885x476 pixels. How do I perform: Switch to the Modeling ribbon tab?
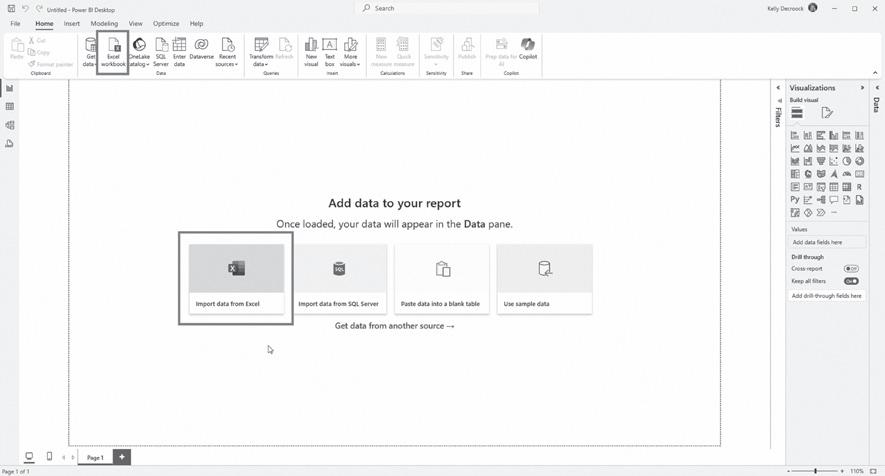[x=104, y=24]
